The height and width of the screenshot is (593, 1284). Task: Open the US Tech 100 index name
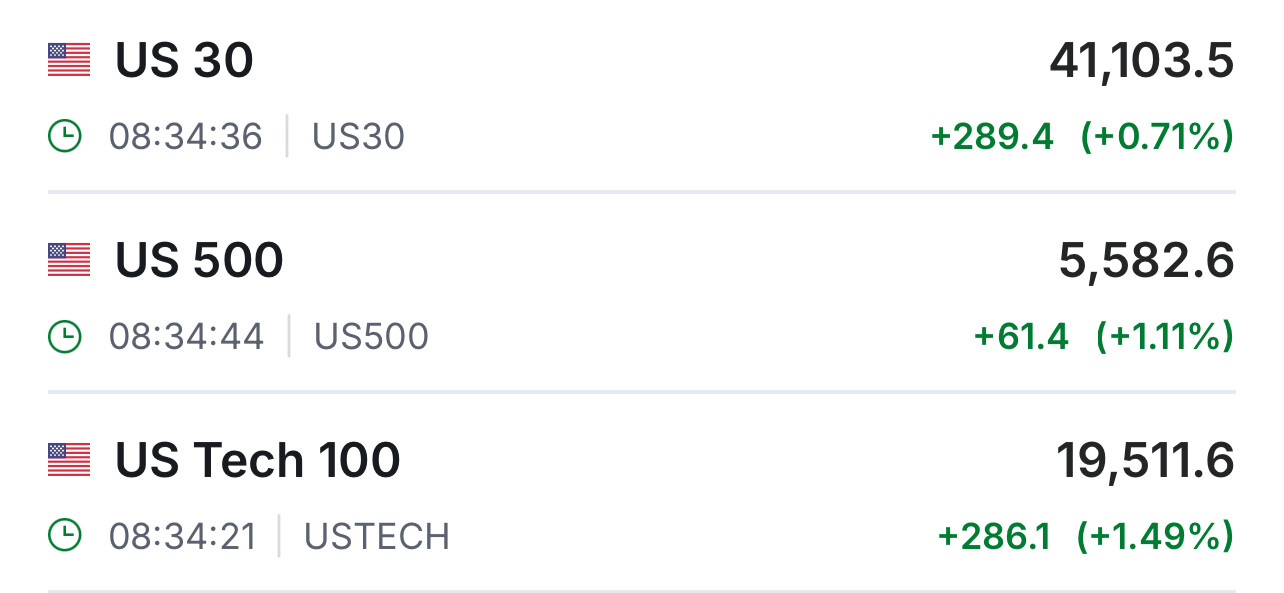(x=257, y=461)
